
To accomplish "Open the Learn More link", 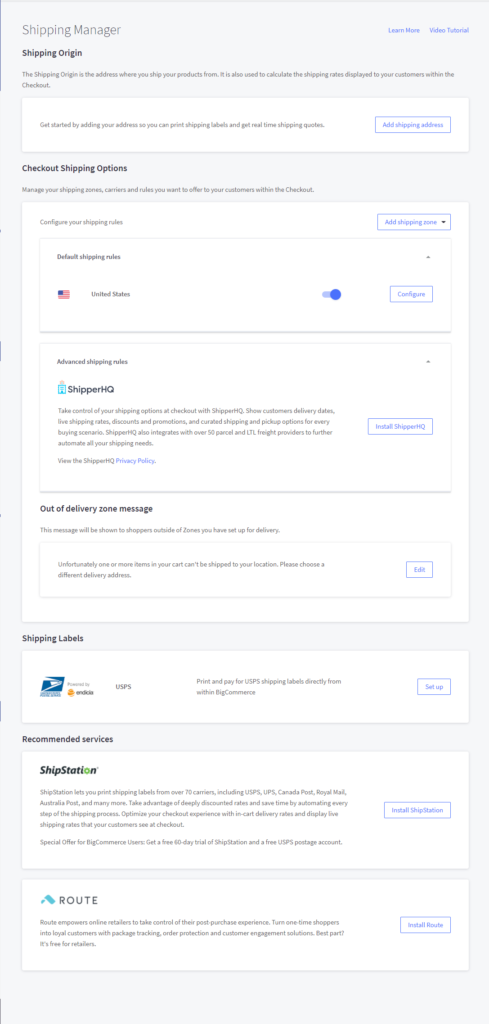I will click(x=404, y=31).
